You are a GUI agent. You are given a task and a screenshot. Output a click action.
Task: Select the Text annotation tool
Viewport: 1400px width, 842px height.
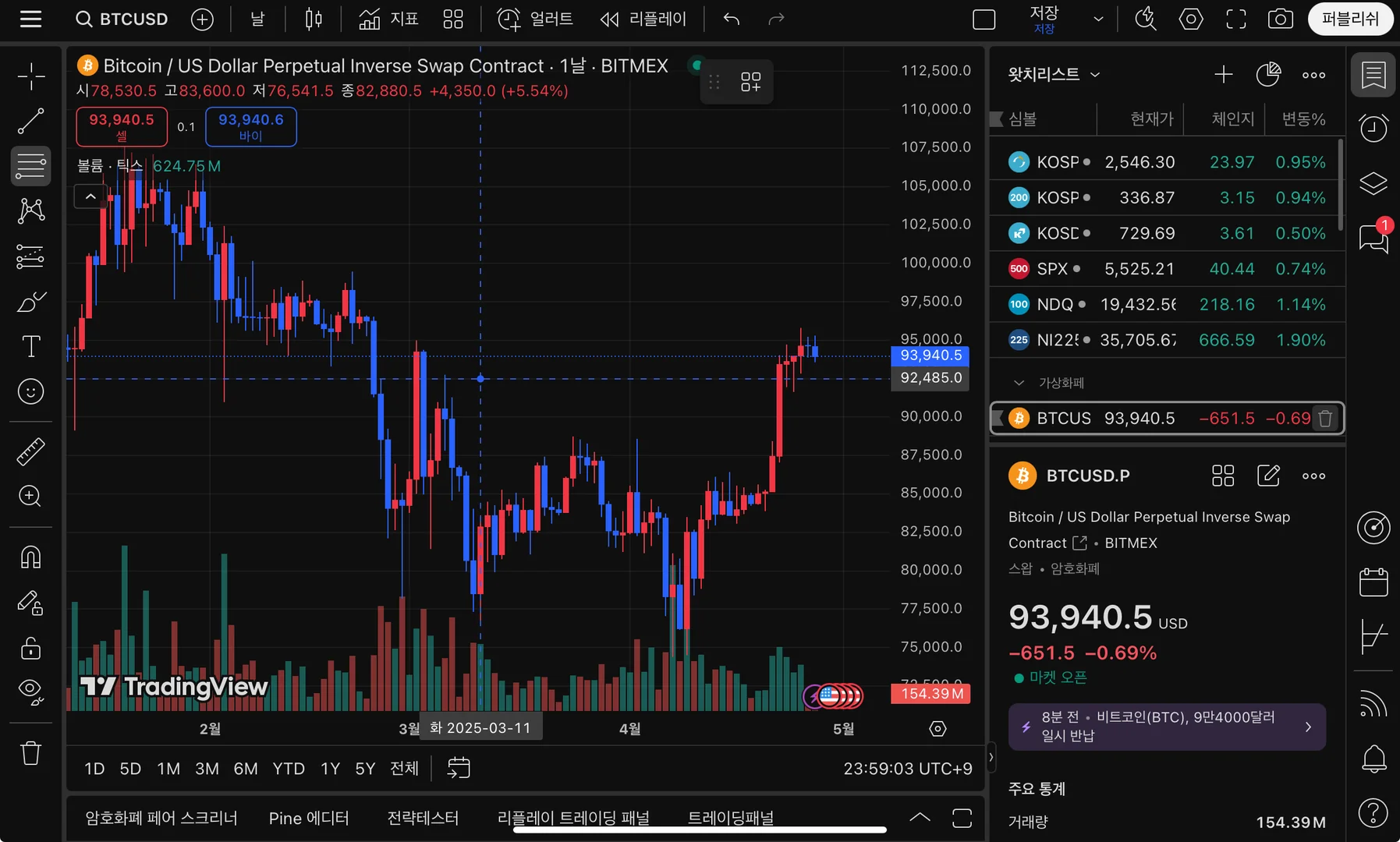click(31, 346)
